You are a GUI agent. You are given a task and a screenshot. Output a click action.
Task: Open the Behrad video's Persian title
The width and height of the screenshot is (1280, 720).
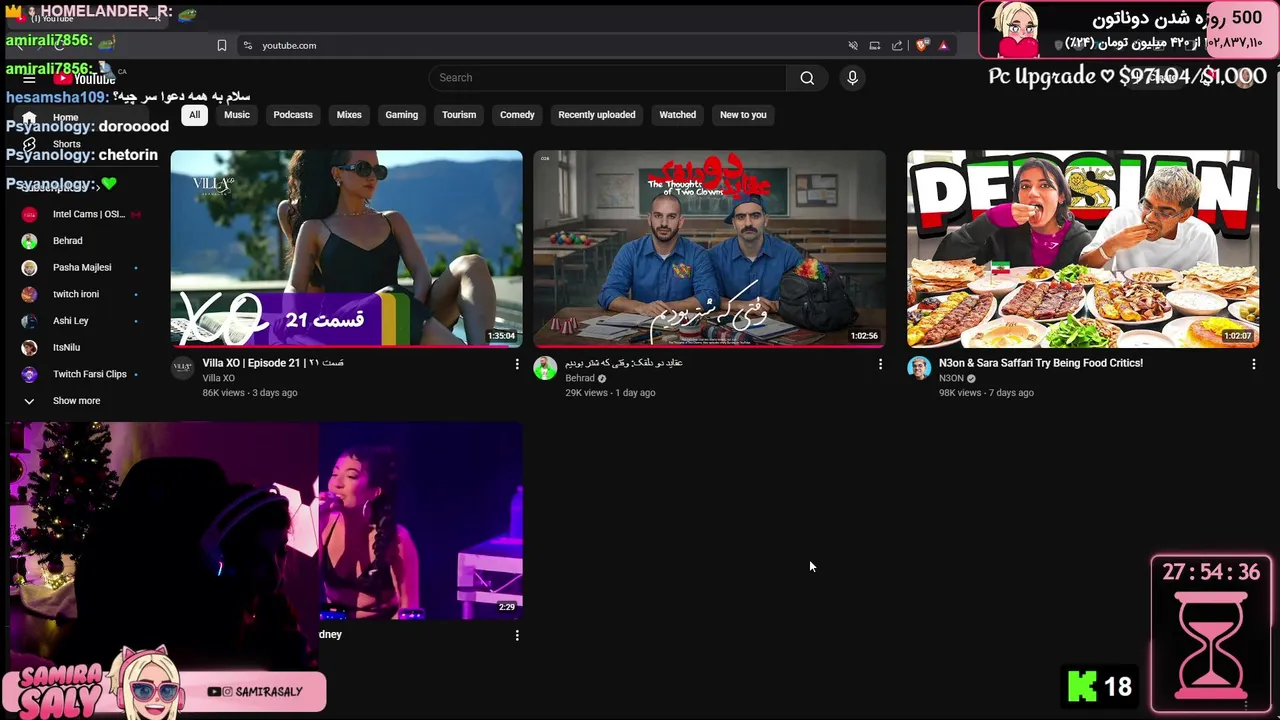click(623, 363)
